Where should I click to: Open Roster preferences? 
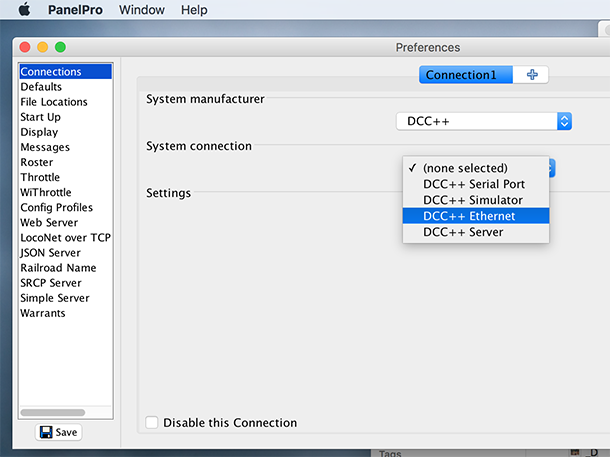[x=65, y=162]
